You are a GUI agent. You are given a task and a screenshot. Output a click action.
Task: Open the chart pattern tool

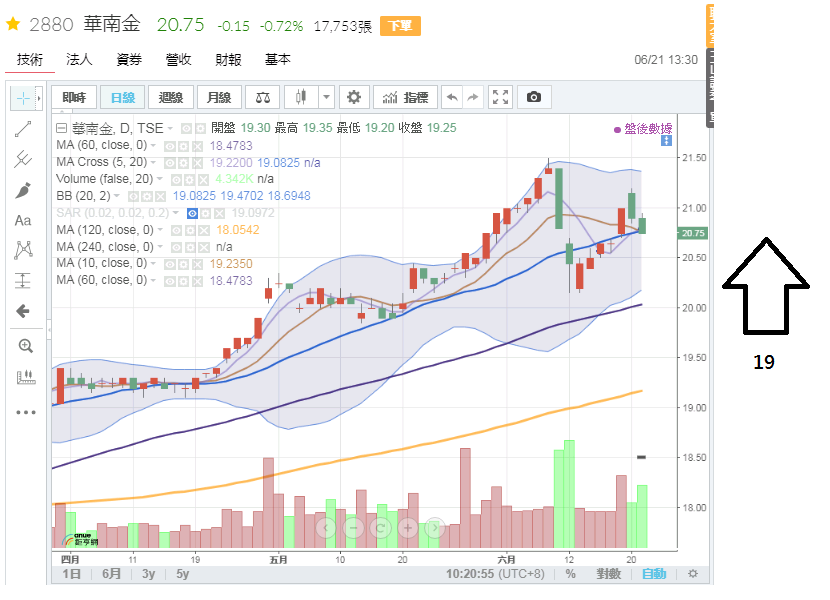[x=23, y=249]
